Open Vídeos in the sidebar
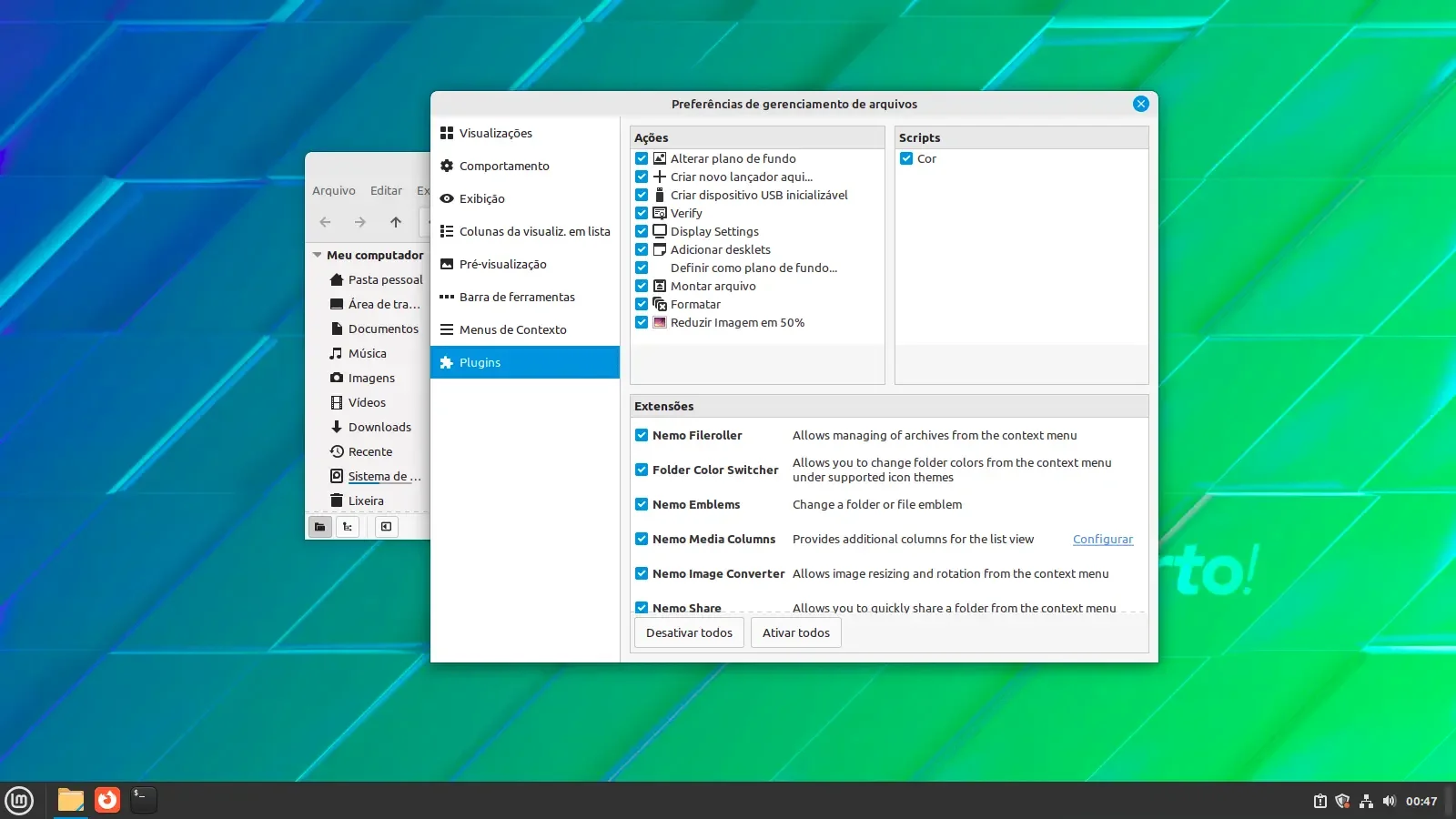This screenshot has height=819, width=1456. click(369, 402)
